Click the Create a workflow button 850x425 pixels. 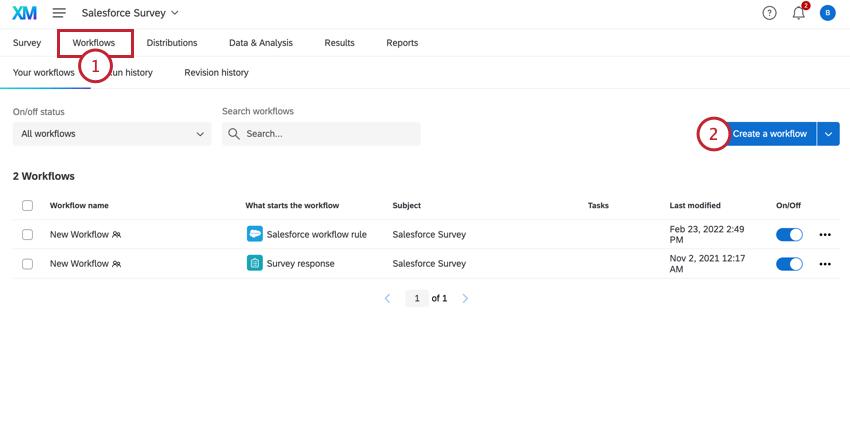770,134
